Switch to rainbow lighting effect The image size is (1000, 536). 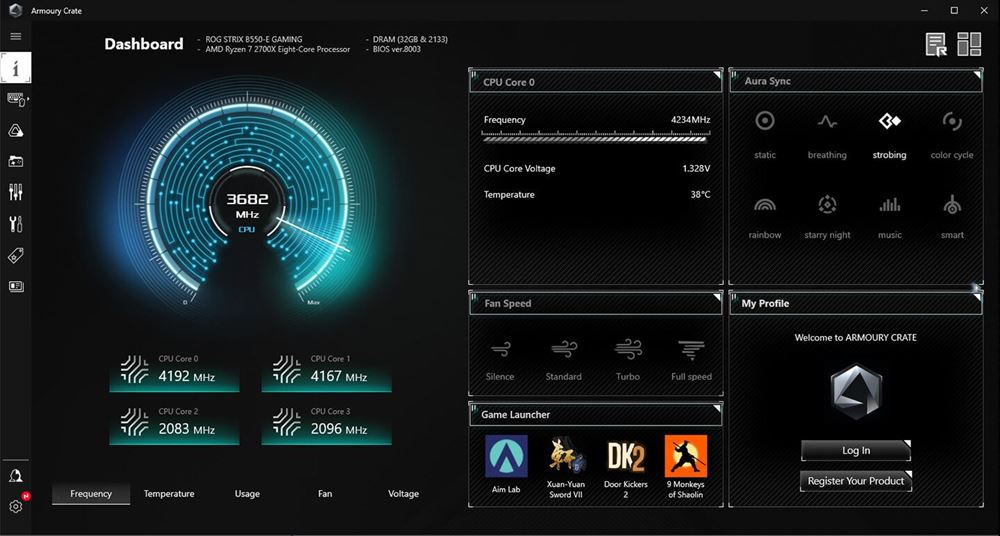765,214
